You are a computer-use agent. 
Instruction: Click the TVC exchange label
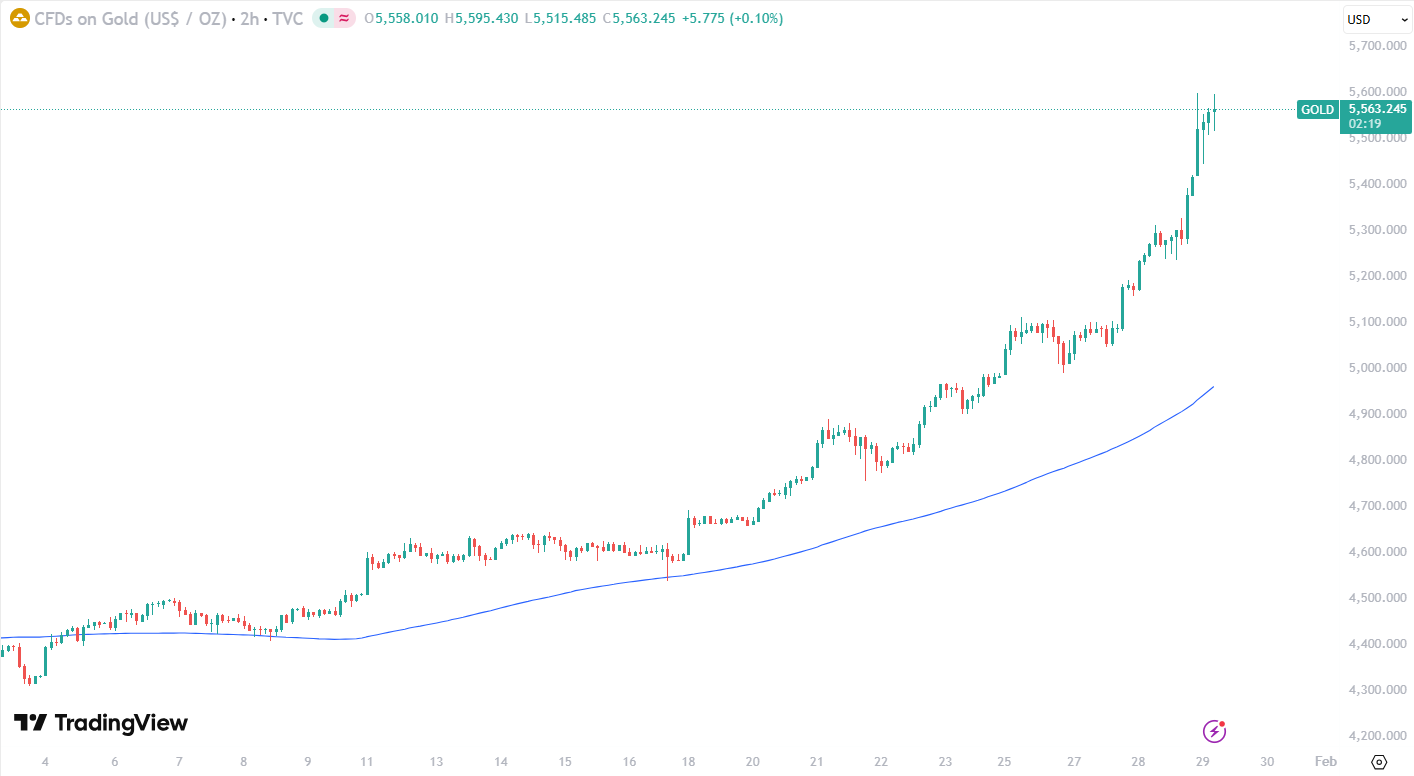pyautogui.click(x=287, y=18)
